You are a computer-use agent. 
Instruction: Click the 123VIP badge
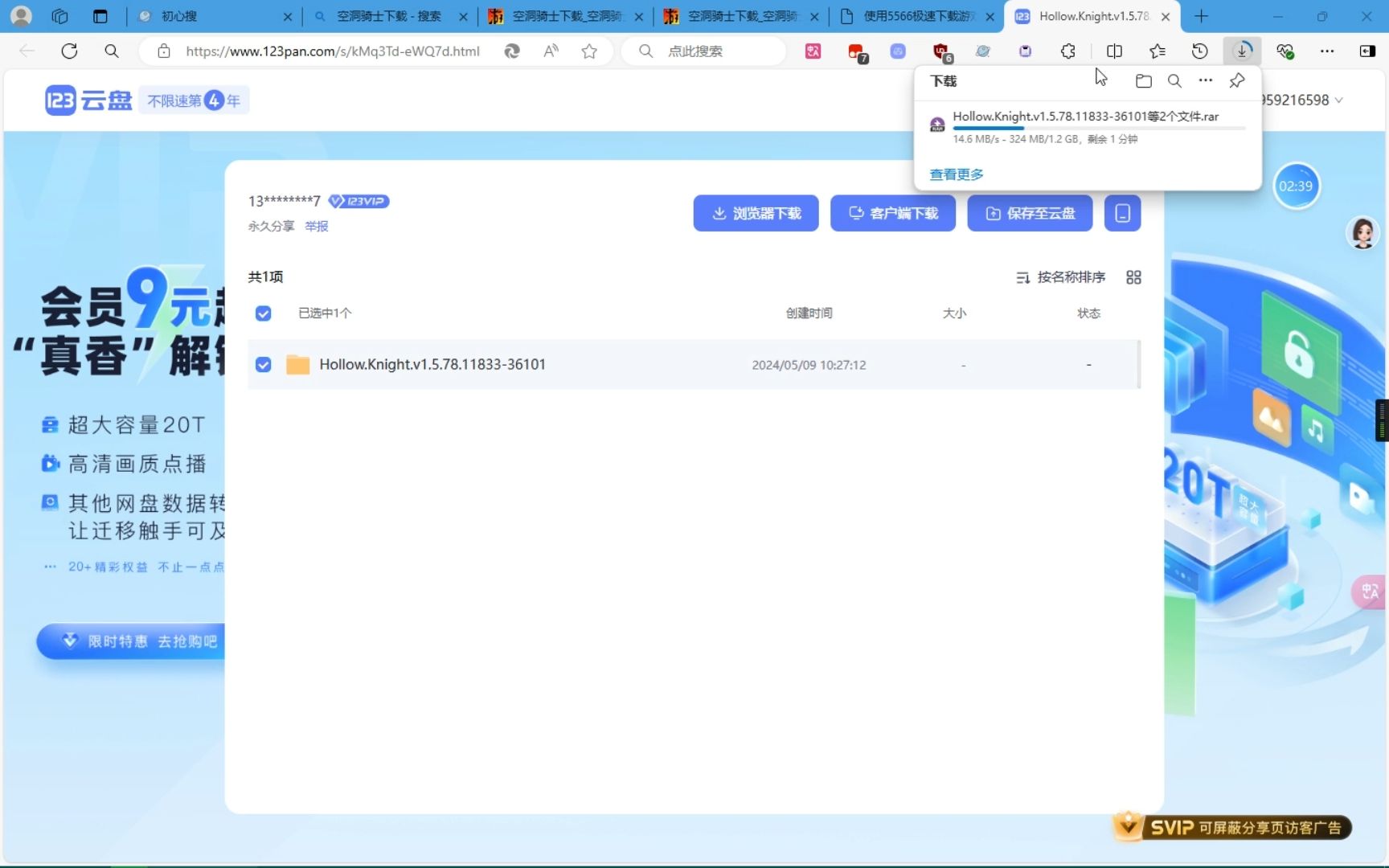tap(359, 201)
